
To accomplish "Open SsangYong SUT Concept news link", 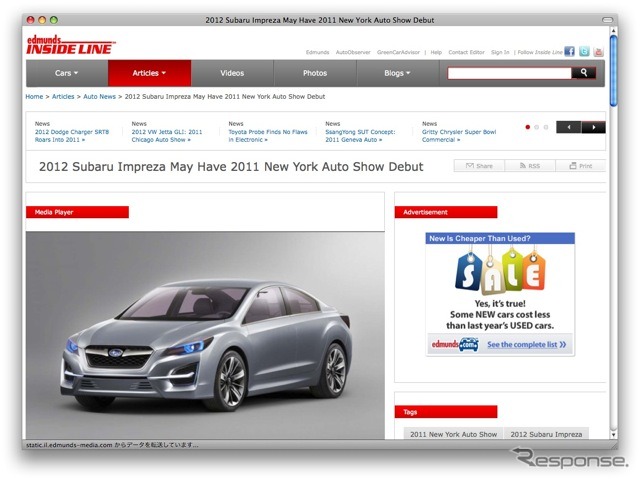I will point(360,136).
